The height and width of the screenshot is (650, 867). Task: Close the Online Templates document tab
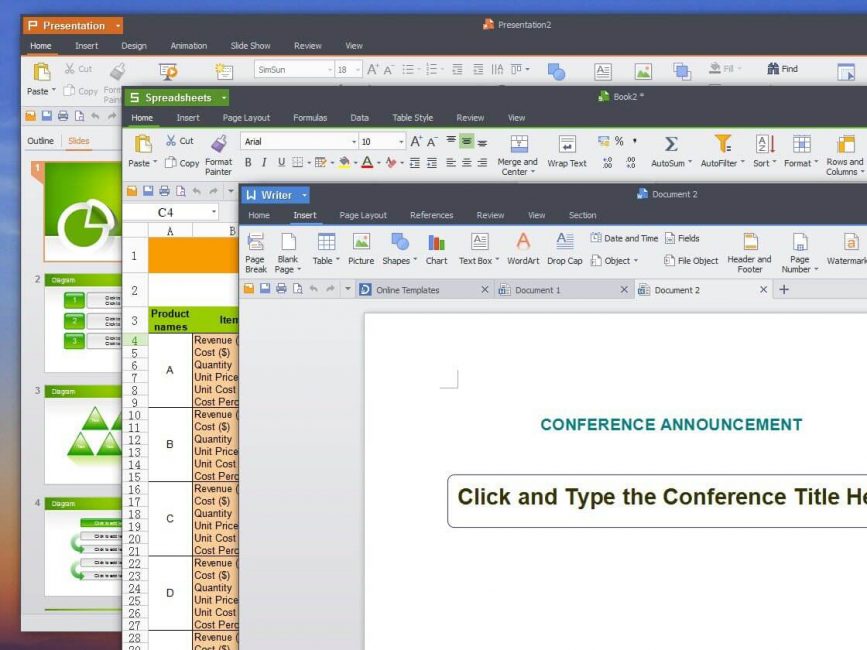(484, 289)
